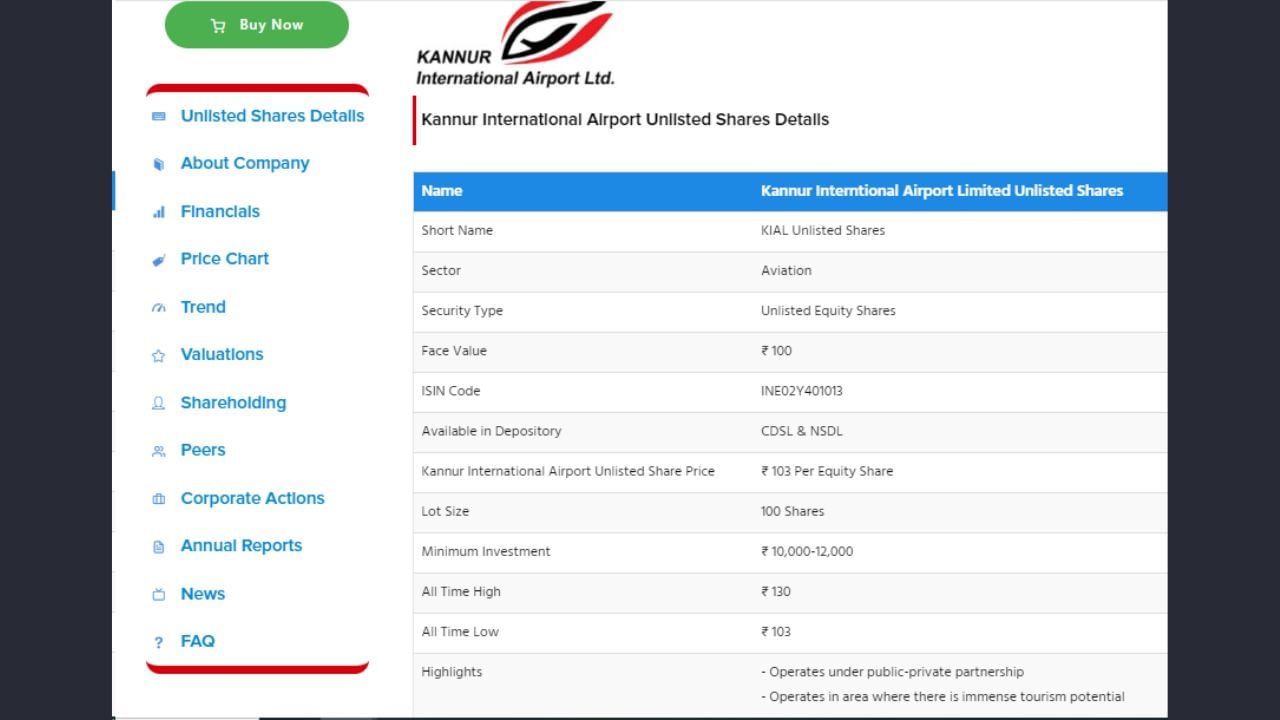The height and width of the screenshot is (720, 1280).
Task: Click the Unlisted Equity Shares value
Action: point(828,311)
